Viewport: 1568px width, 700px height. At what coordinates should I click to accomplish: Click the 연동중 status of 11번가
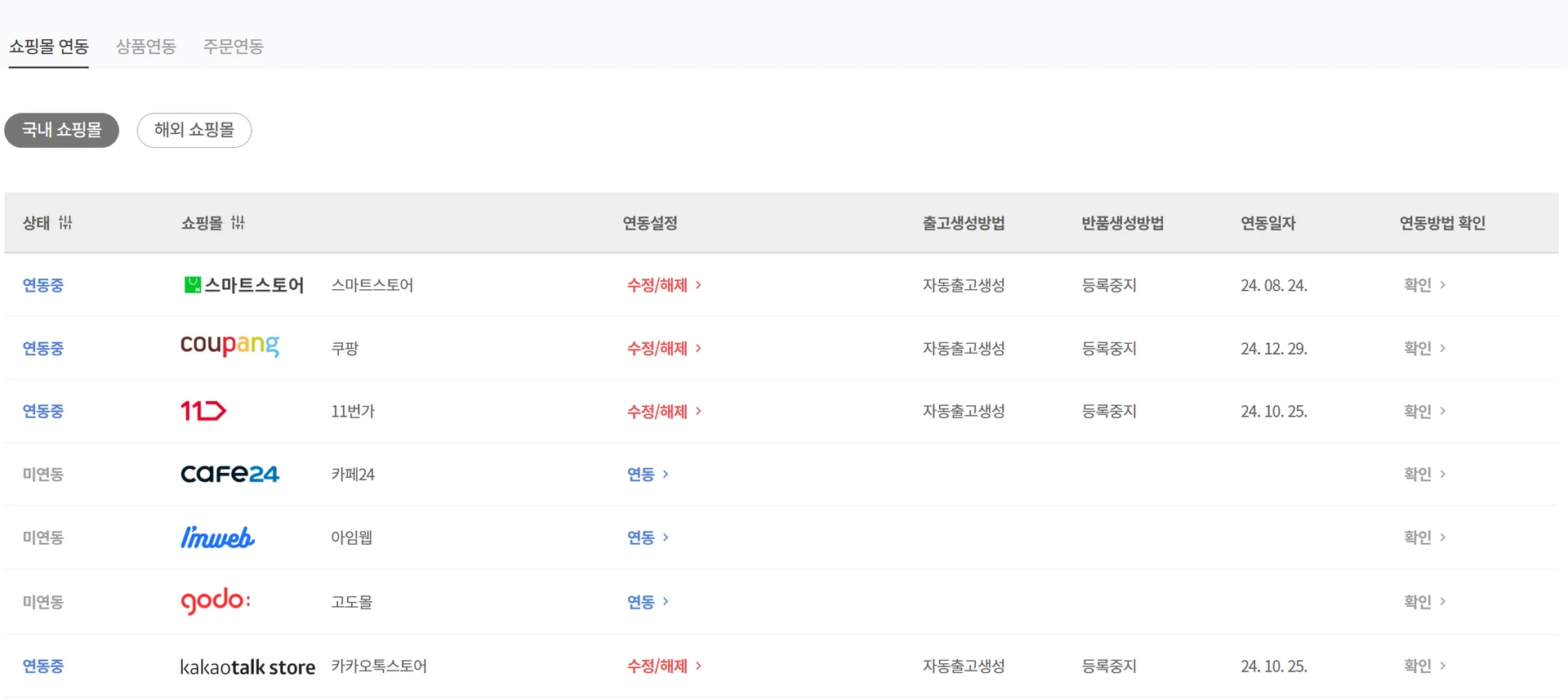coord(43,412)
